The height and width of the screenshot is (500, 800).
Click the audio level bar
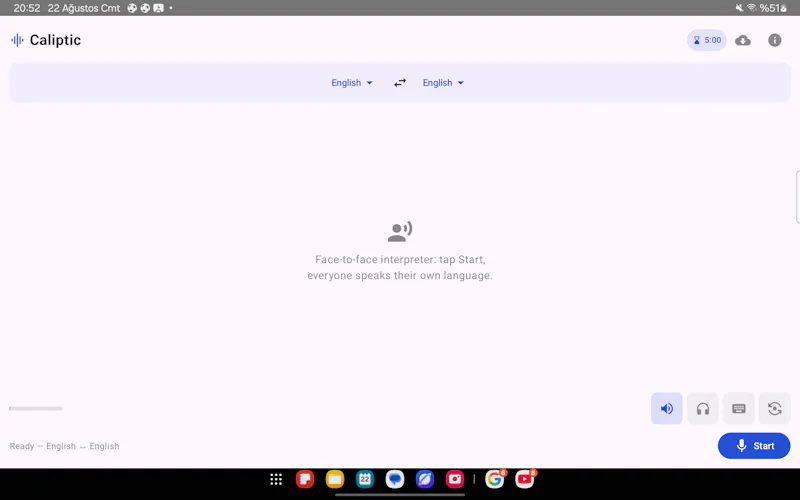(36, 408)
